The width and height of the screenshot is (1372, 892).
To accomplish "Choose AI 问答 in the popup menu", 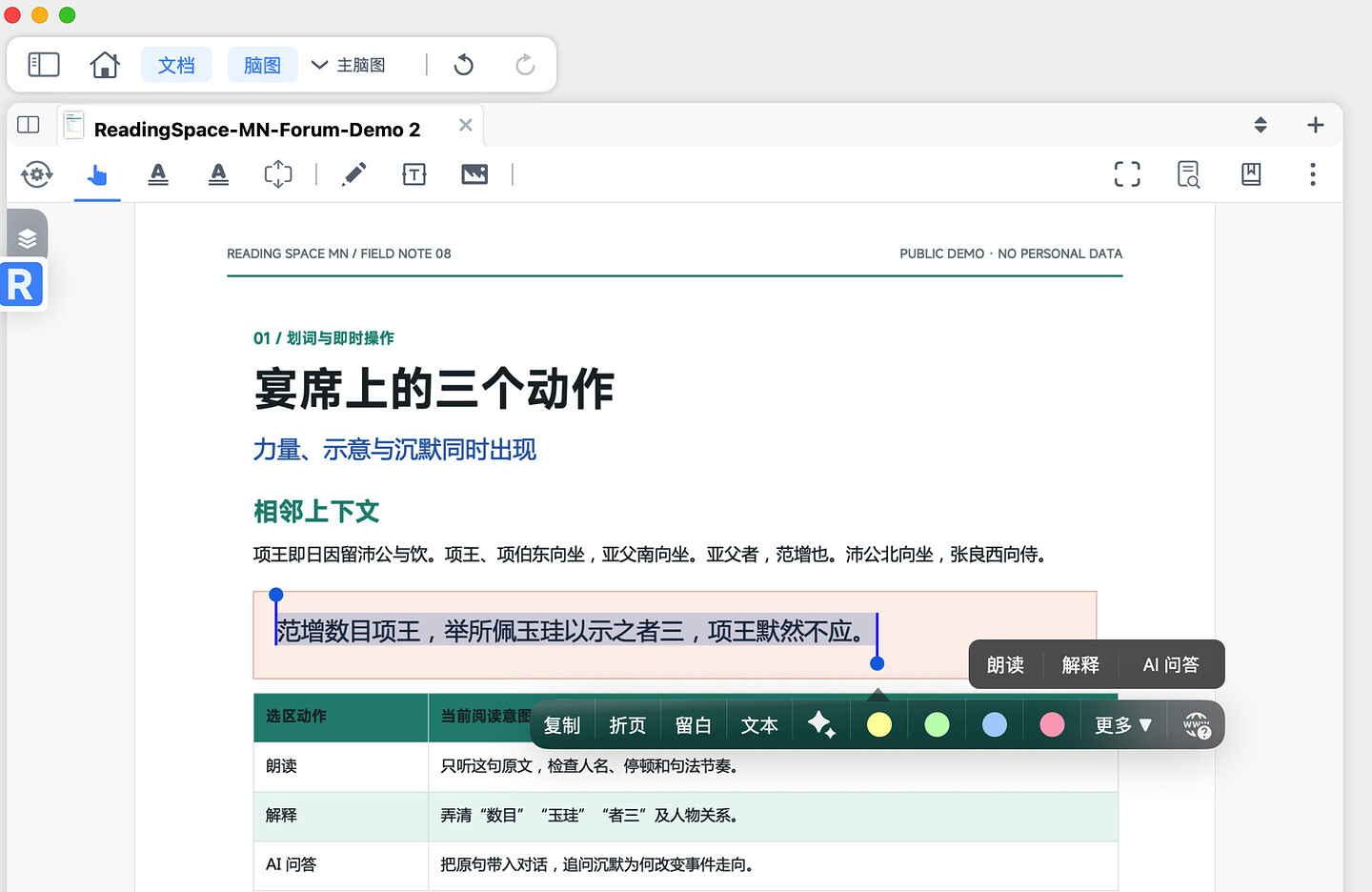I will click(1171, 665).
